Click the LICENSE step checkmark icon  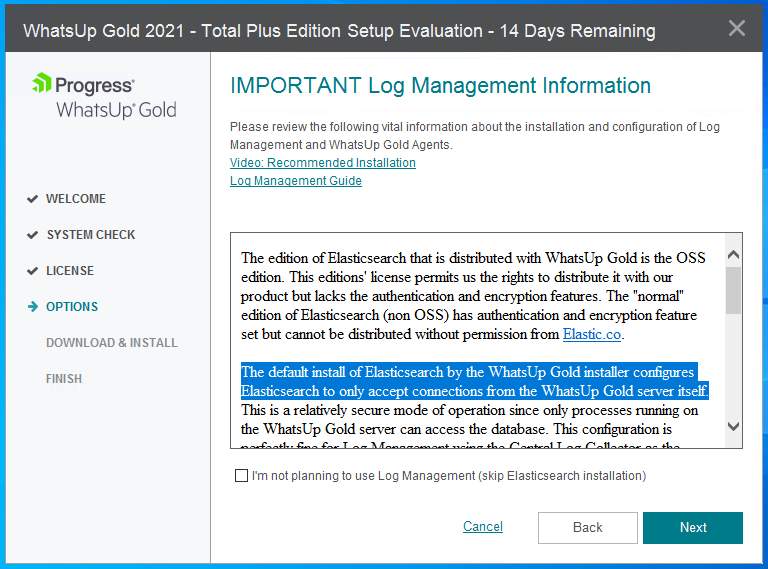pos(32,271)
